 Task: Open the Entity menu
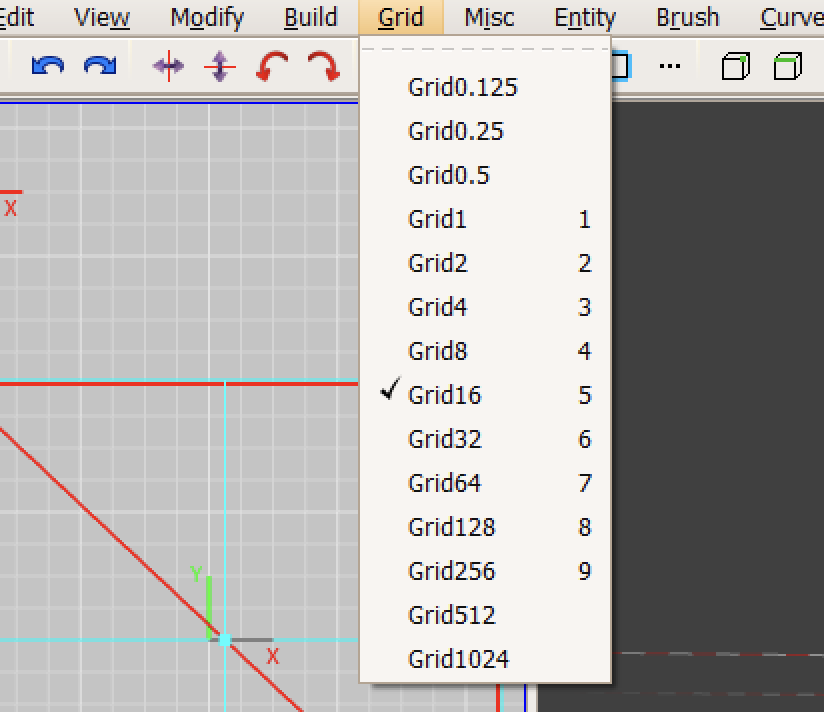point(585,17)
